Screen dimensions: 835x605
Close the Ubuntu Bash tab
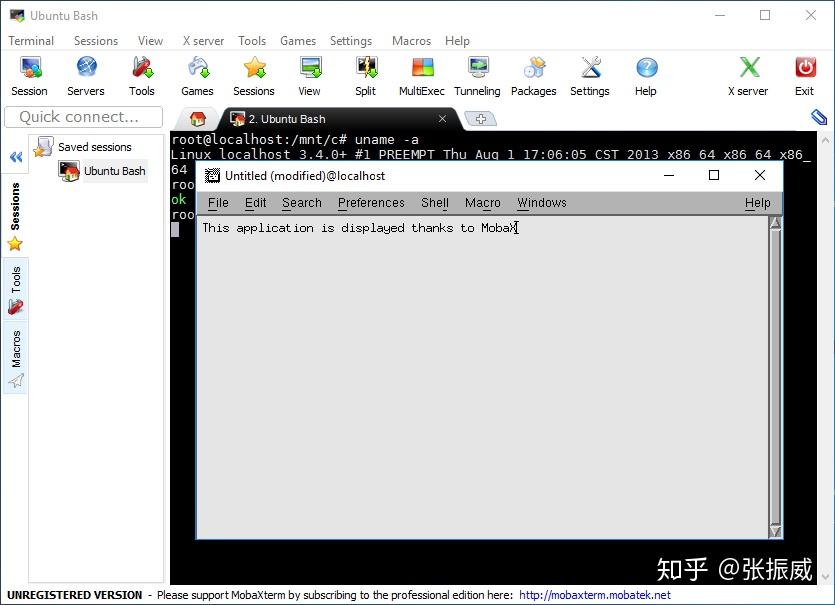[442, 119]
